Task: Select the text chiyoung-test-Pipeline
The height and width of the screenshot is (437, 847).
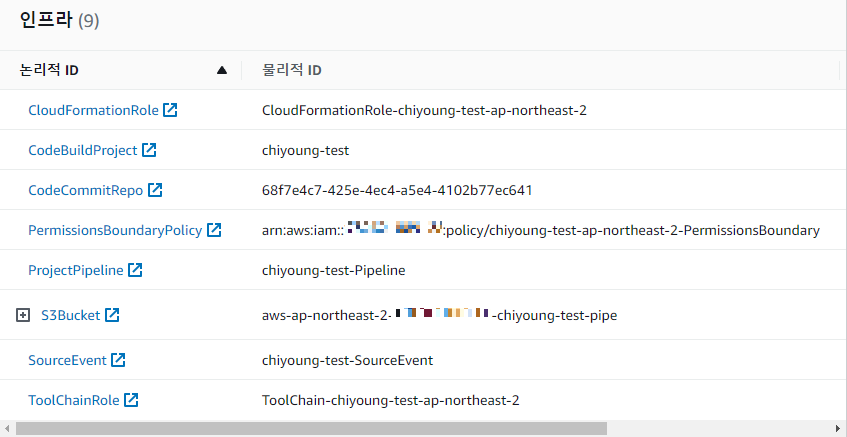Action: pos(333,270)
